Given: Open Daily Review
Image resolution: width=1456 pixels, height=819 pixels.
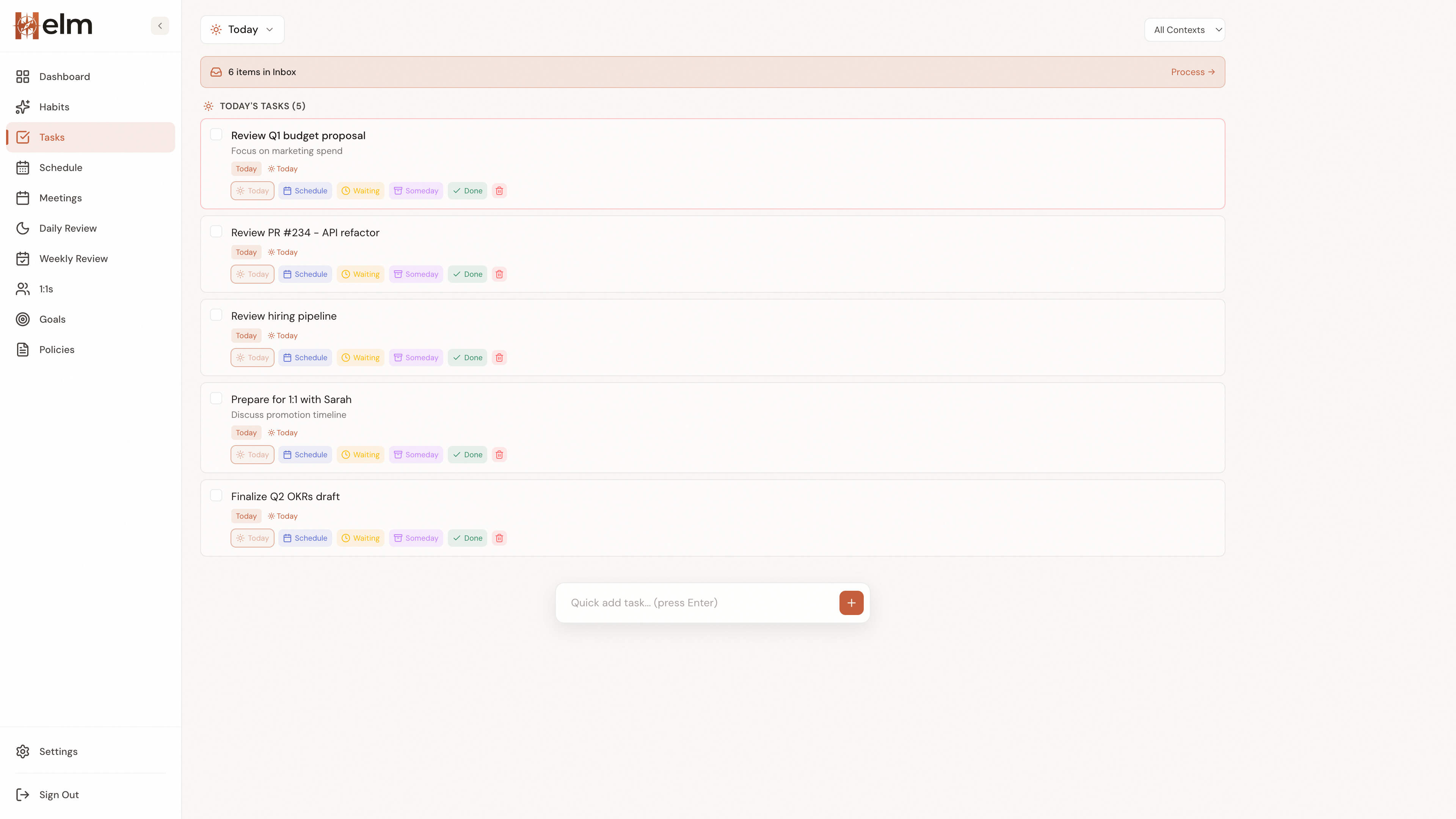Looking at the screenshot, I should (68, 228).
